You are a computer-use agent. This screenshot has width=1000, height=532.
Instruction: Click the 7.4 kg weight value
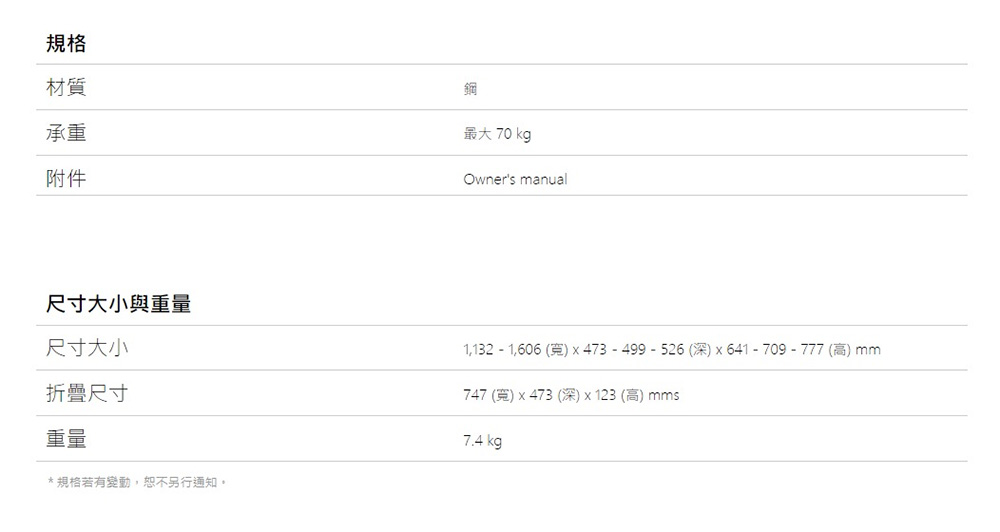tap(482, 441)
